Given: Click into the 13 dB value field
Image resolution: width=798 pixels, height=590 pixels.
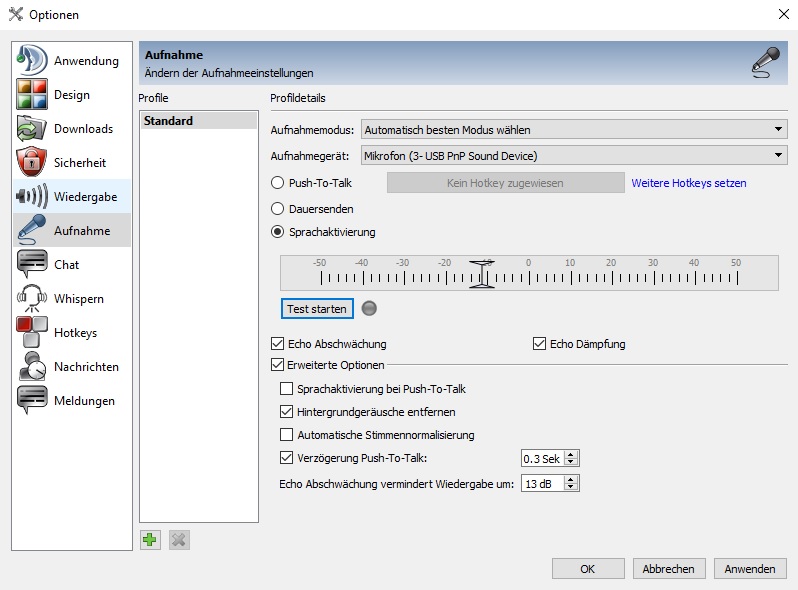Looking at the screenshot, I should [x=543, y=484].
